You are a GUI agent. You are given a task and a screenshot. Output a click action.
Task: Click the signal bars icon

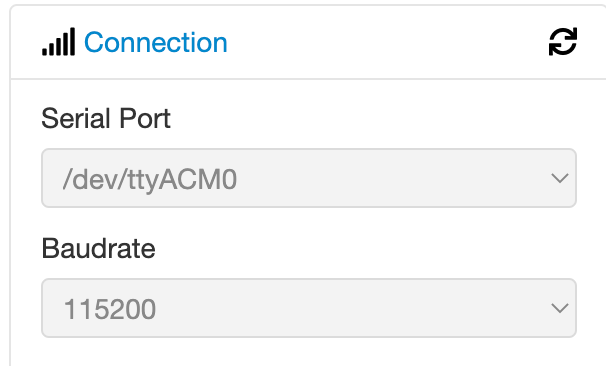[58, 42]
